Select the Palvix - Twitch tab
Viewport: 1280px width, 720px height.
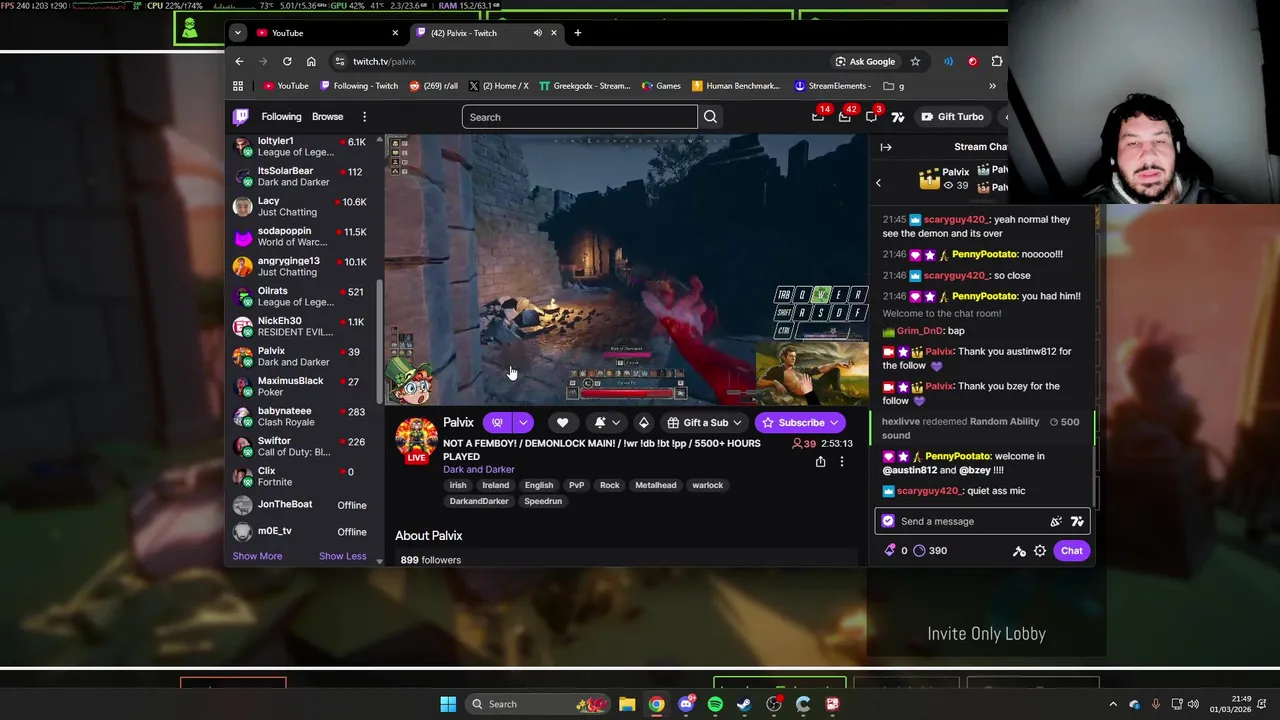487,33
